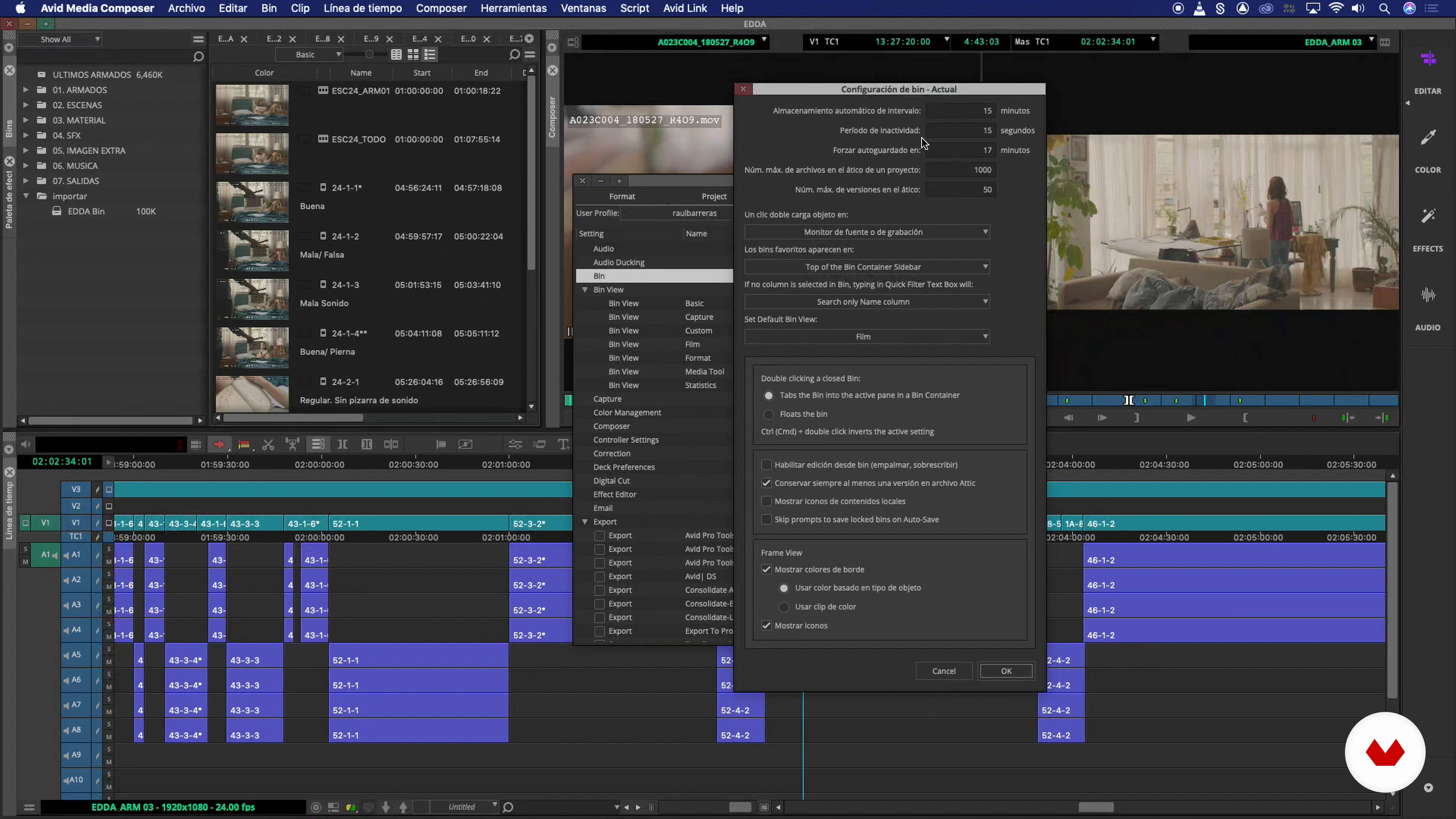Select 'Tabs the Bin into the active pane' radio
Image resolution: width=1456 pixels, height=819 pixels.
(x=769, y=395)
